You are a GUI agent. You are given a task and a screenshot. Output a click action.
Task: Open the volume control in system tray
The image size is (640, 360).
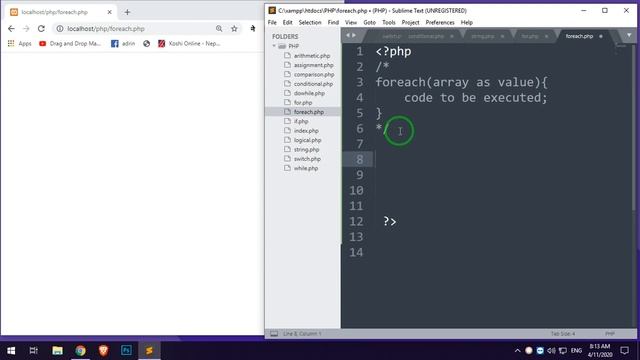(551, 351)
